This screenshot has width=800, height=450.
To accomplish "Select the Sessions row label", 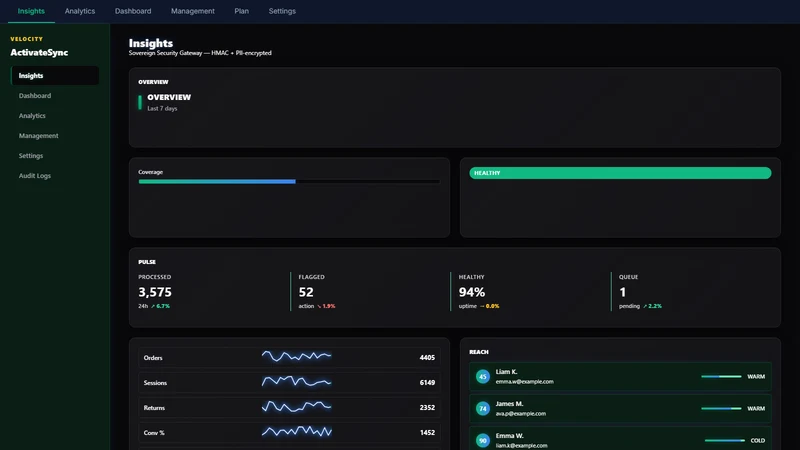I will tap(155, 383).
